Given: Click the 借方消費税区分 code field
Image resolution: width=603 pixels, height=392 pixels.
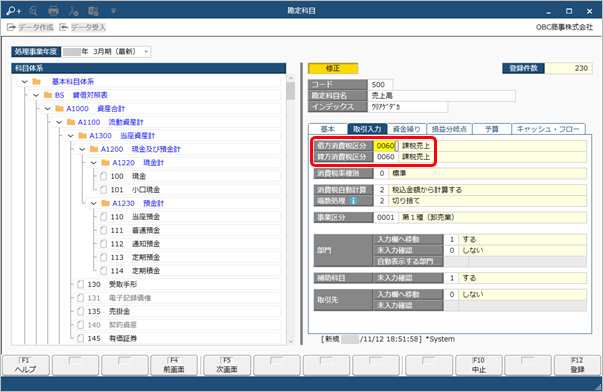Looking at the screenshot, I should [386, 146].
